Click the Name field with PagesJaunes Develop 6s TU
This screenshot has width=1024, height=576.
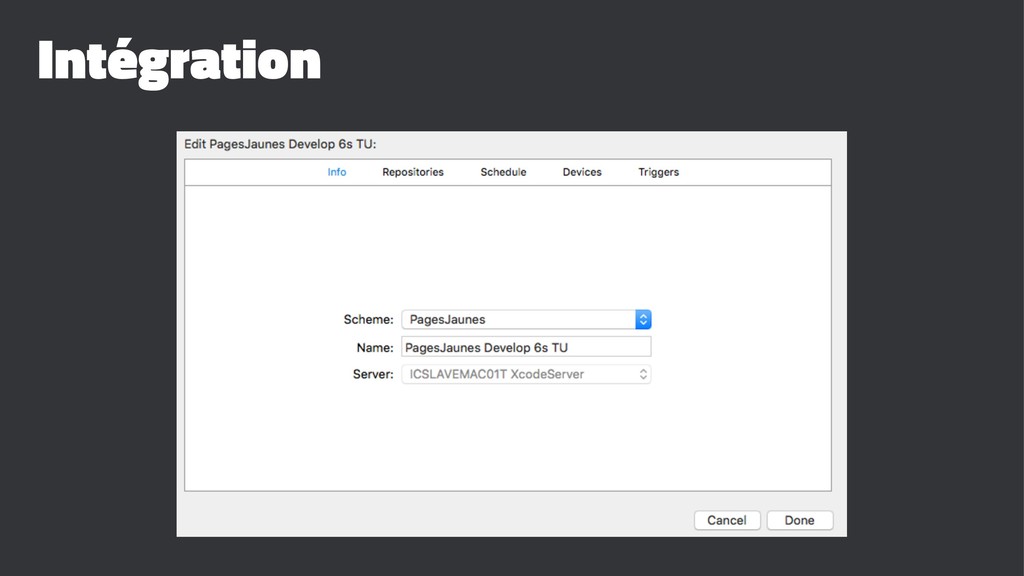526,347
